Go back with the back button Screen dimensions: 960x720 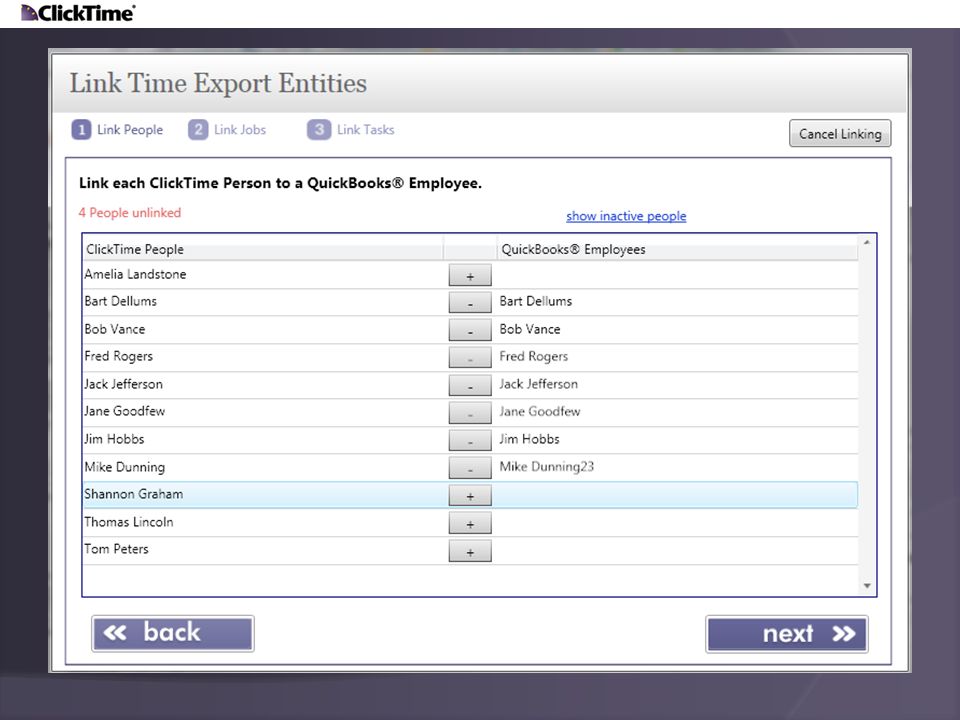tap(173, 633)
